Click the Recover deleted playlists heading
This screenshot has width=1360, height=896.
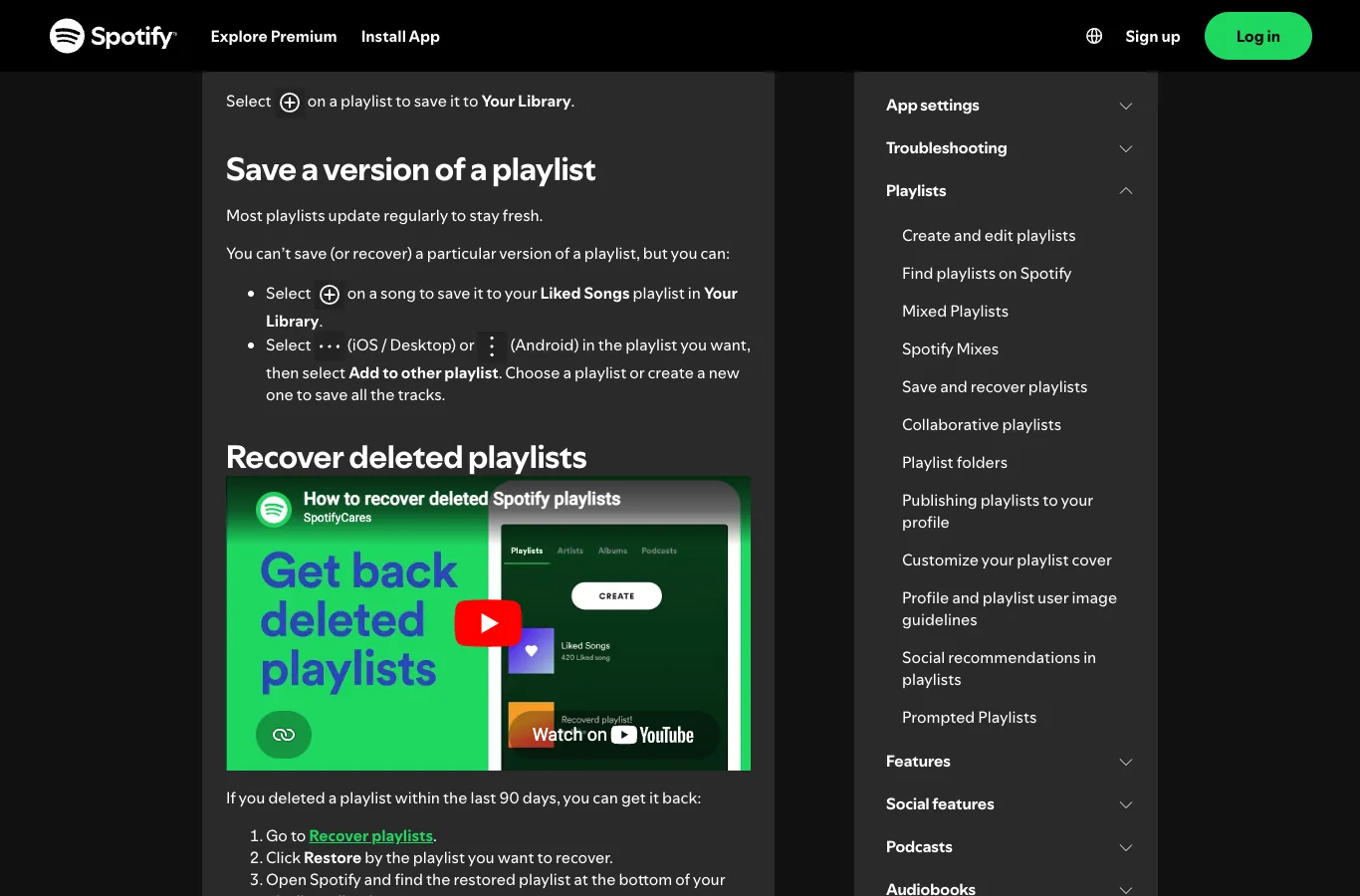click(406, 457)
